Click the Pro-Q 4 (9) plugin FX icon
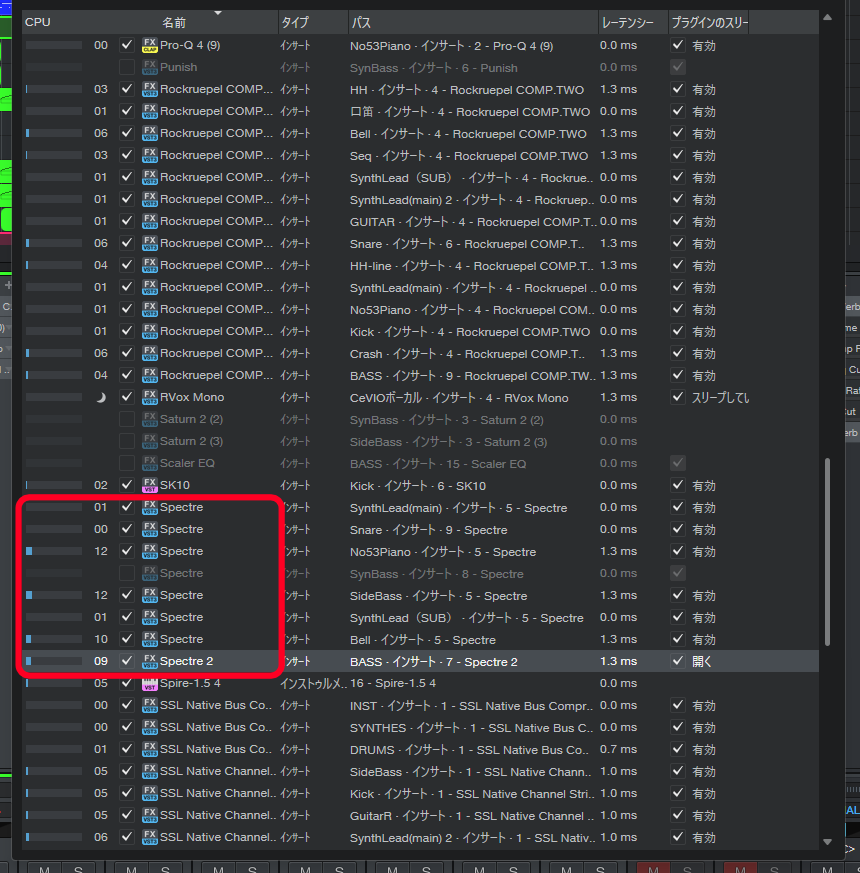 point(150,45)
